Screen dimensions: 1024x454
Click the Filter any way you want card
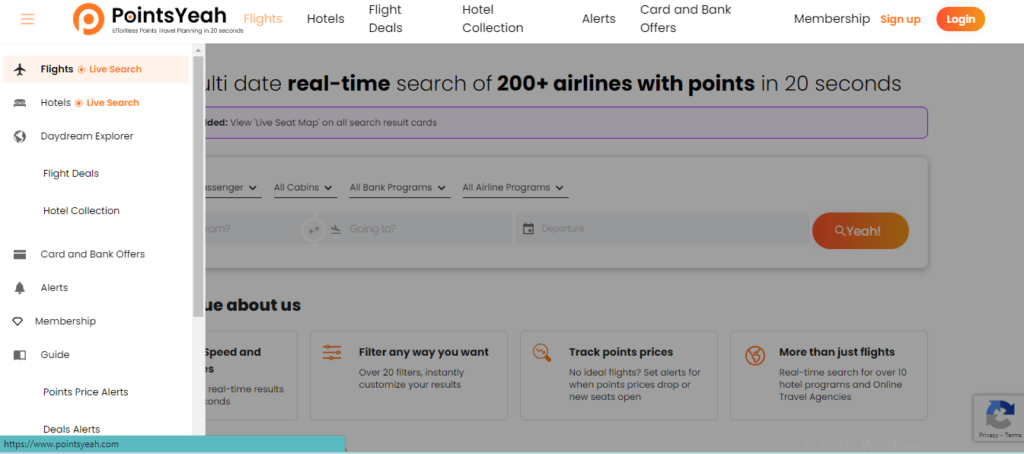tap(409, 376)
